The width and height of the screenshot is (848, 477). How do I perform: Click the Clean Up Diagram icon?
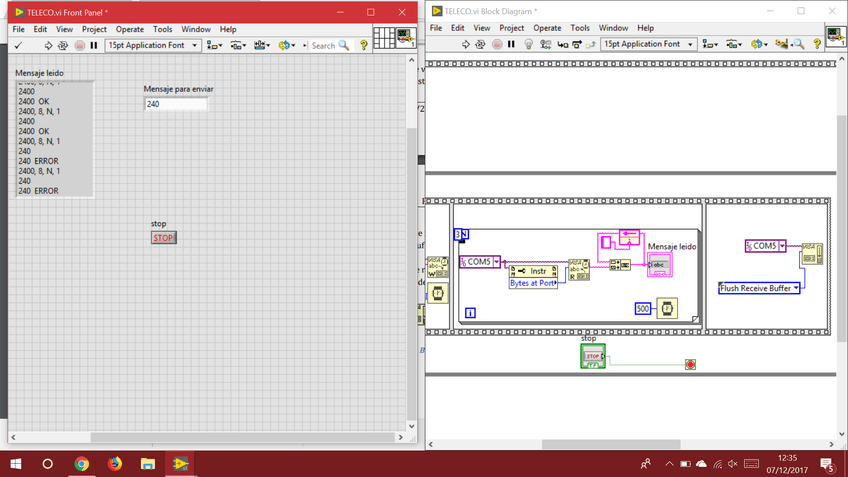click(x=783, y=44)
